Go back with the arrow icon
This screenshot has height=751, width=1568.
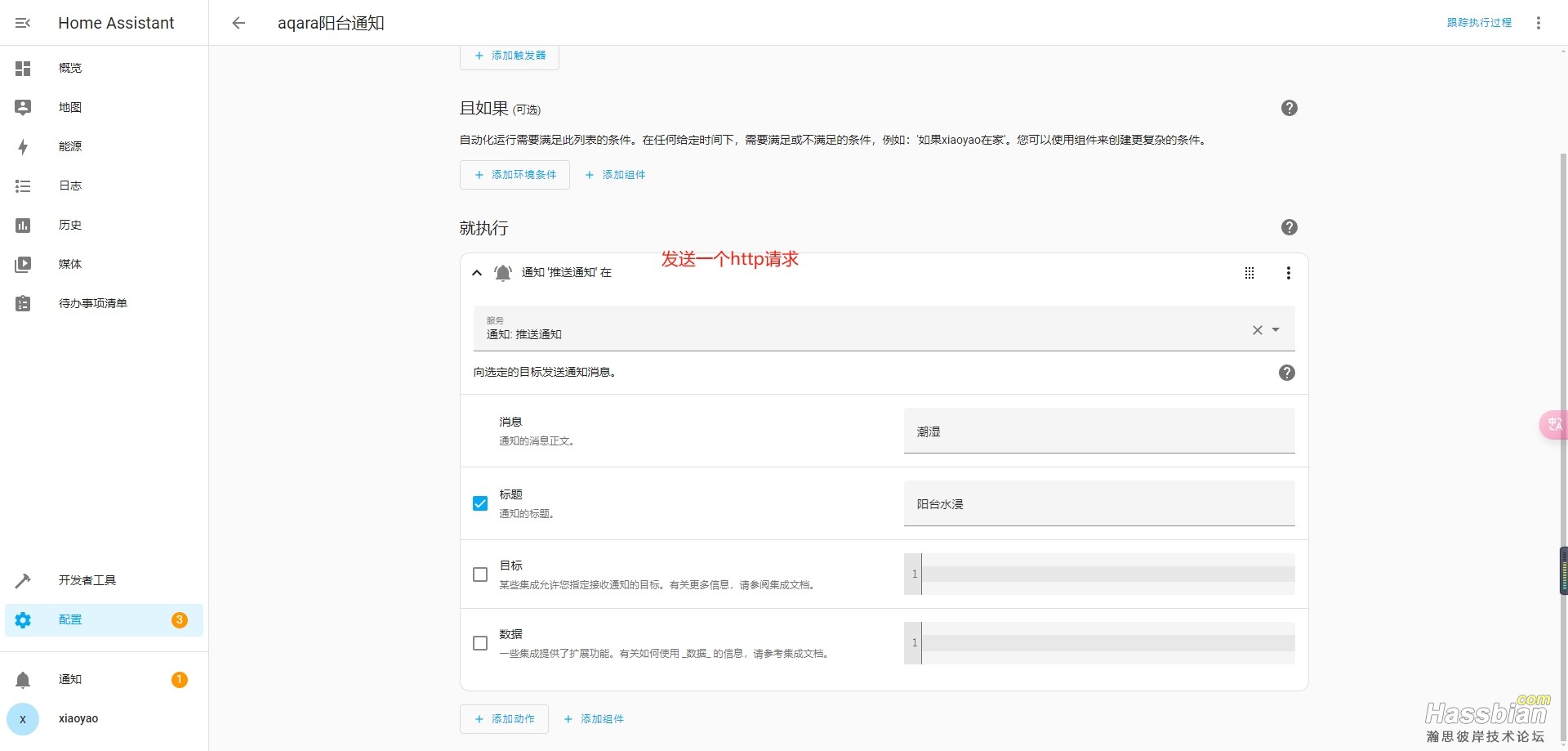tap(238, 23)
